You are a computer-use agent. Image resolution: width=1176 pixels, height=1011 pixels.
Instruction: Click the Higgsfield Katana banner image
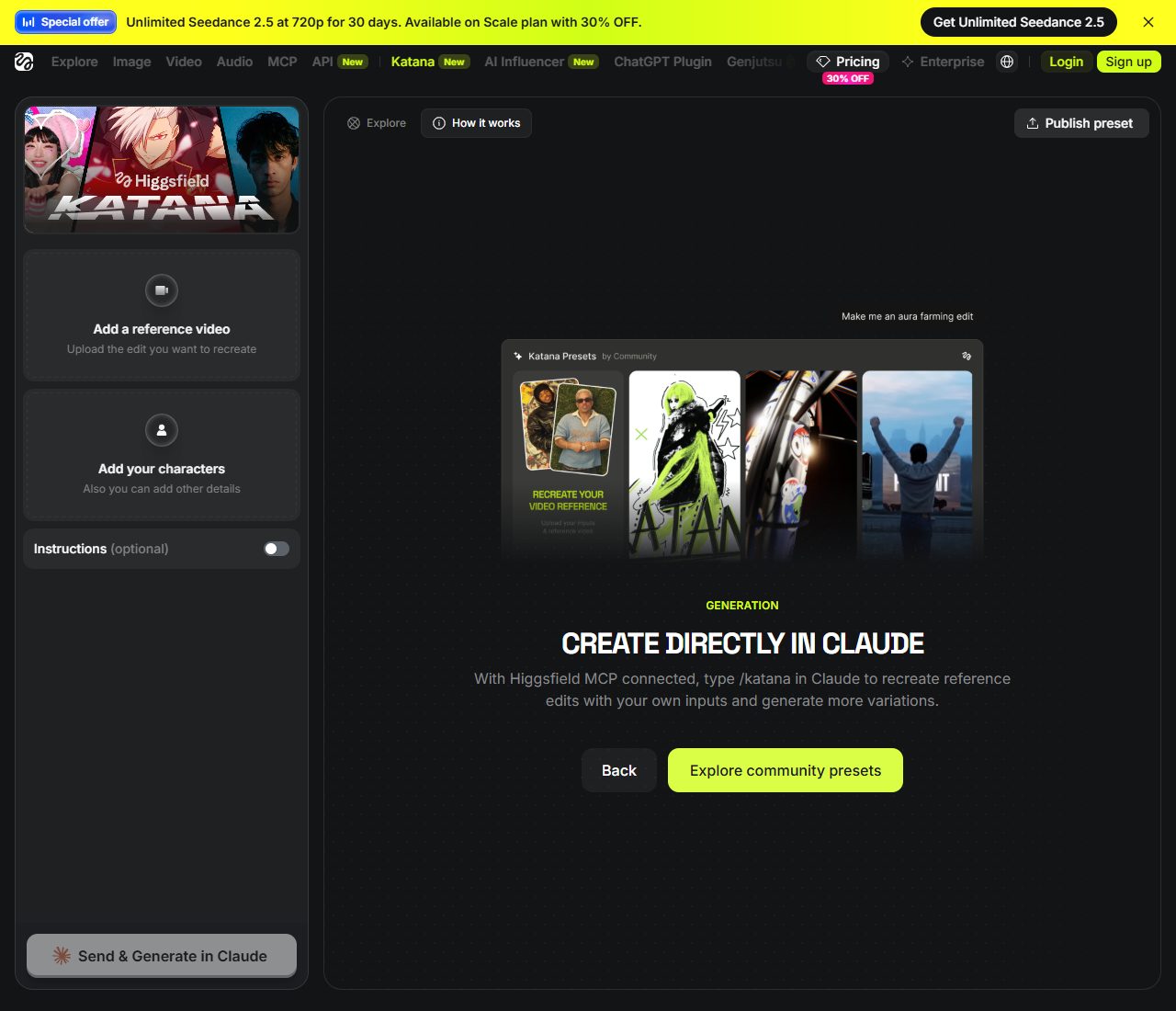pyautogui.click(x=162, y=170)
